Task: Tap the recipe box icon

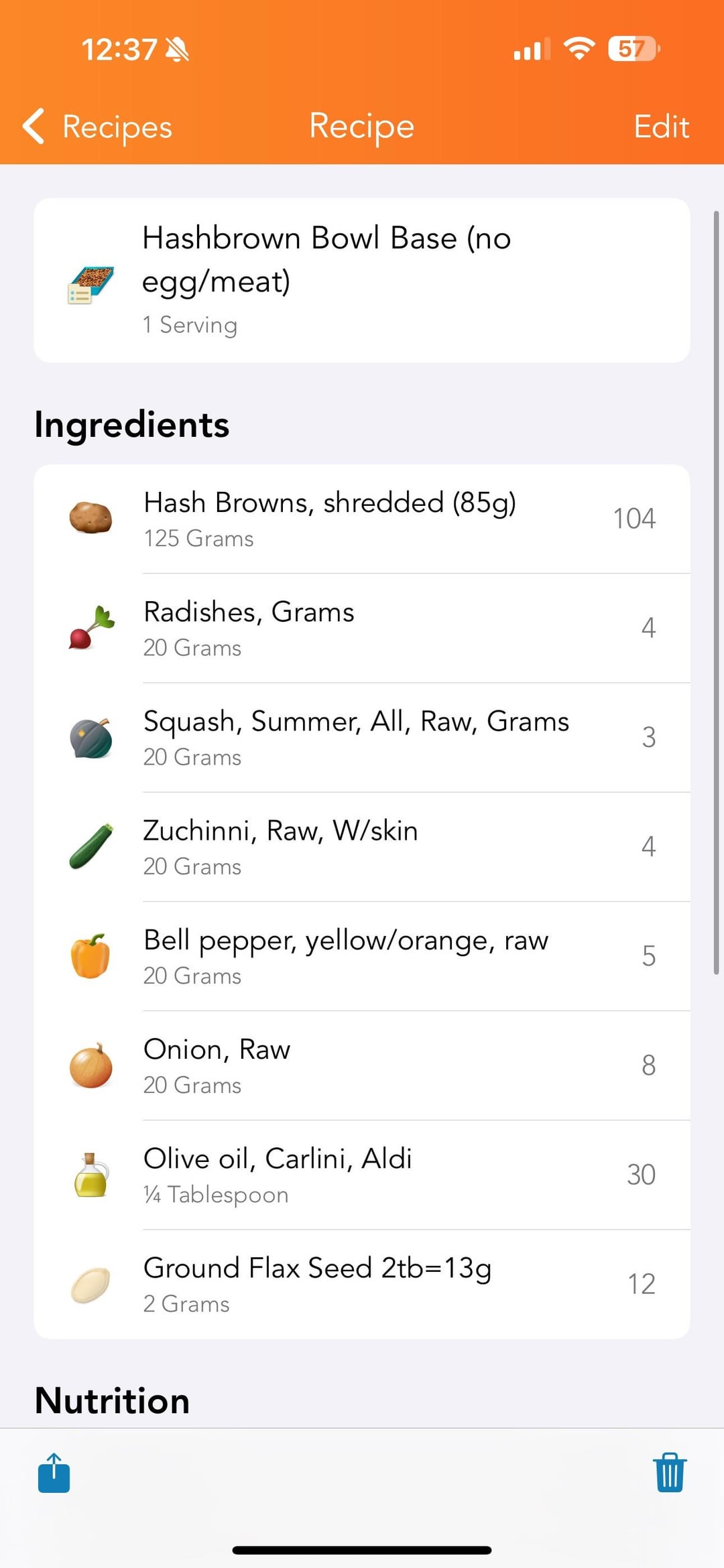Action: coord(91,285)
